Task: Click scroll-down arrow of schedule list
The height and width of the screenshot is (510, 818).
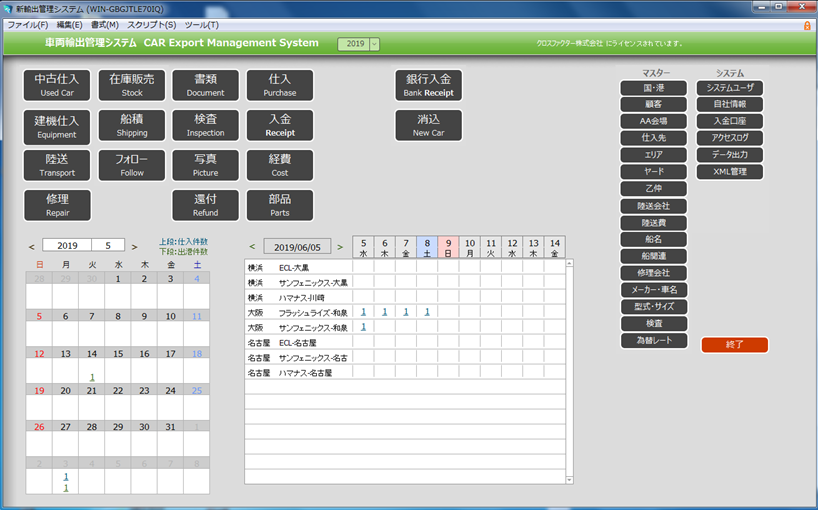Action: [570, 480]
